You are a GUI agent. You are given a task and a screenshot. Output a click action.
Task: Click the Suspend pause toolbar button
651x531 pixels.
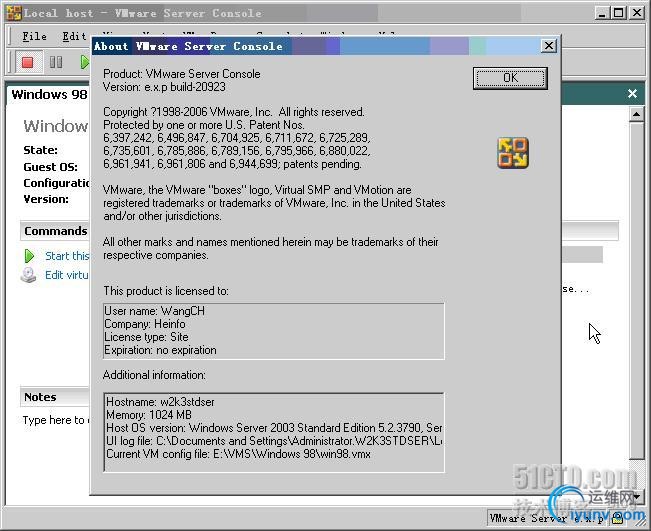pyautogui.click(x=56, y=62)
